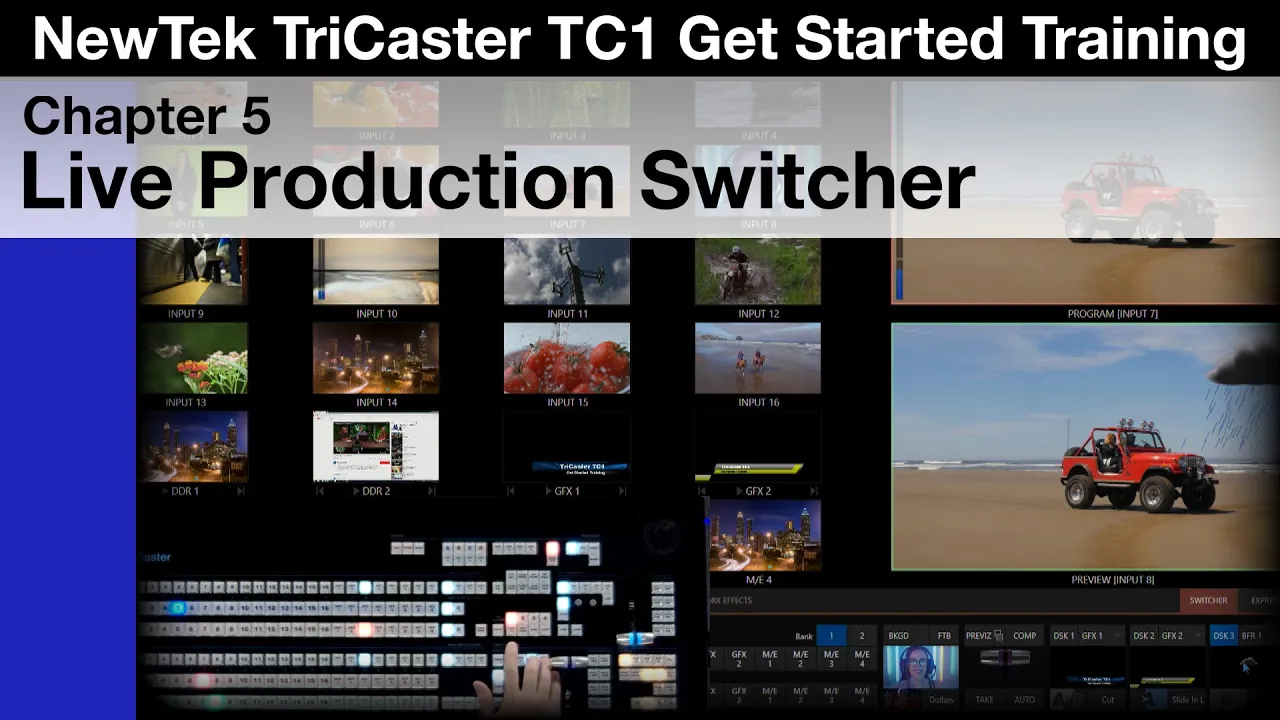
Task: Toggle FTB fade to black
Action: tap(944, 636)
